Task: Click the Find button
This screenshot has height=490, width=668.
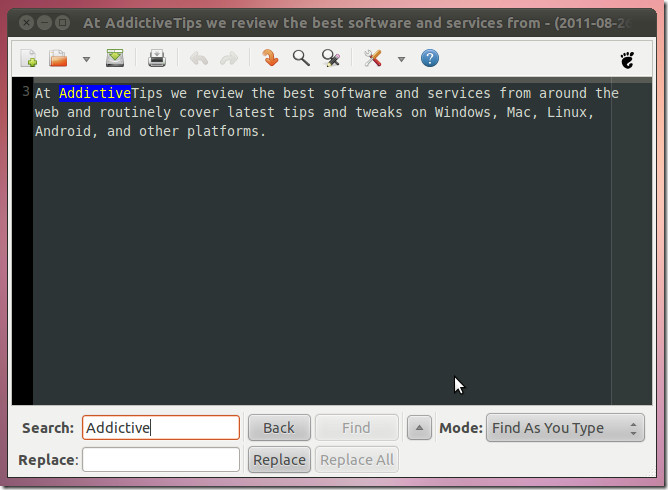Action: [x=357, y=427]
